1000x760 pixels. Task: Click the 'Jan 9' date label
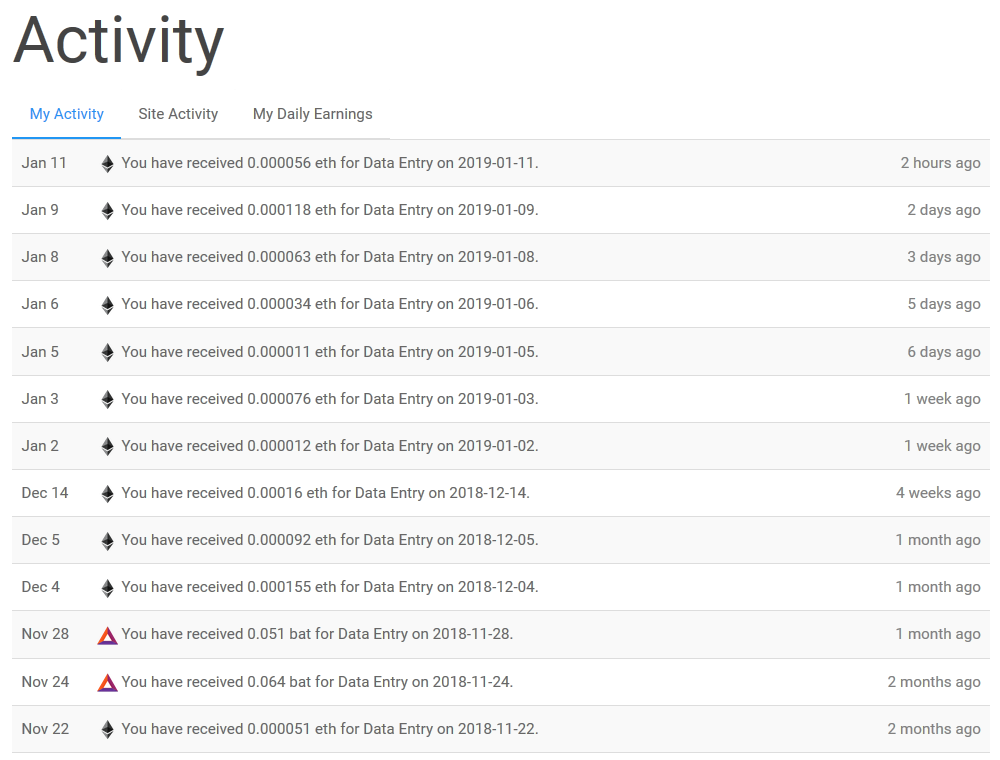(x=40, y=210)
